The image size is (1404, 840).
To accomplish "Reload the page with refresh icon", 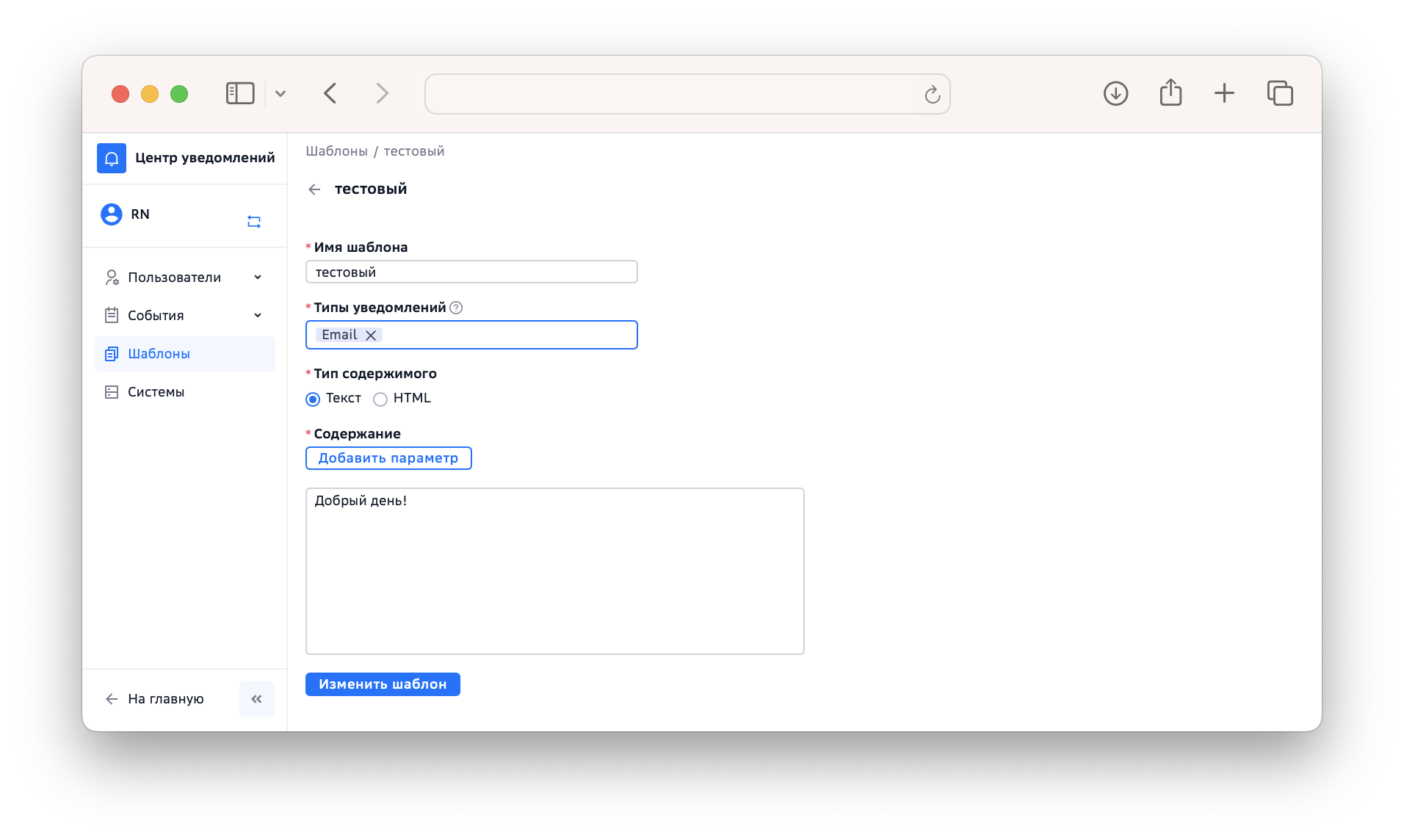I will coord(932,94).
